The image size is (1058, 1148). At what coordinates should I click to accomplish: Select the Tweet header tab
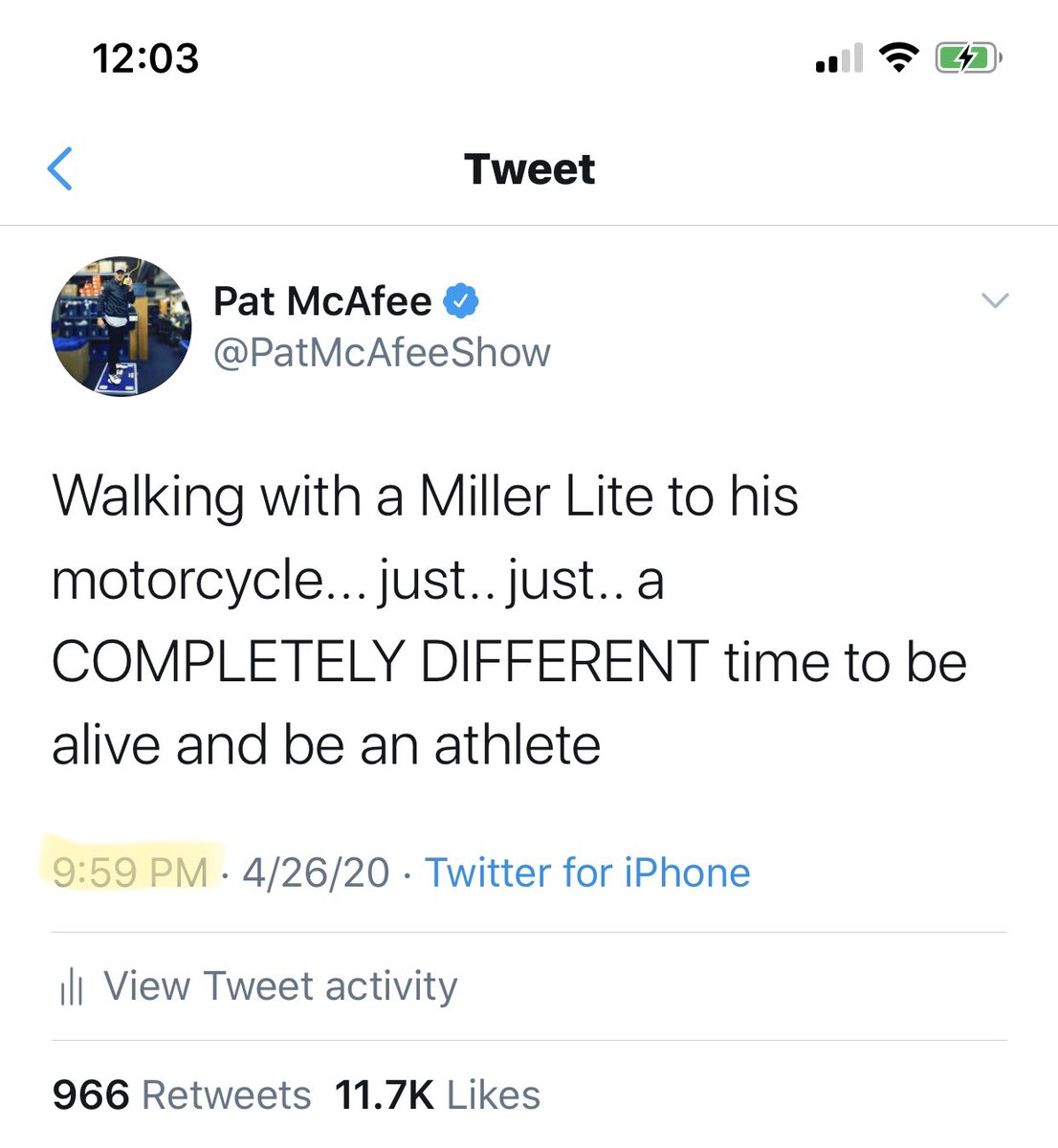529,168
